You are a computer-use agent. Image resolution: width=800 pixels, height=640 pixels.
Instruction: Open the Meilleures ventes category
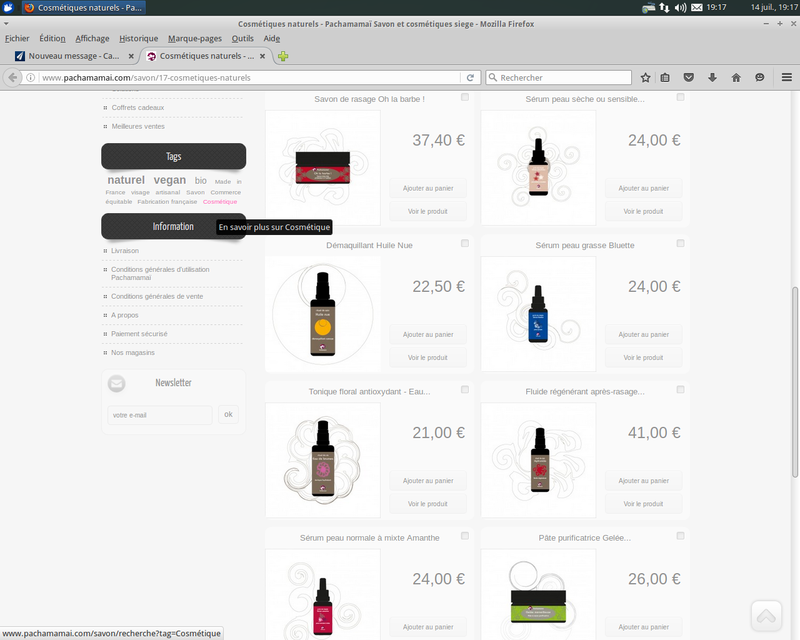[x=138, y=127]
